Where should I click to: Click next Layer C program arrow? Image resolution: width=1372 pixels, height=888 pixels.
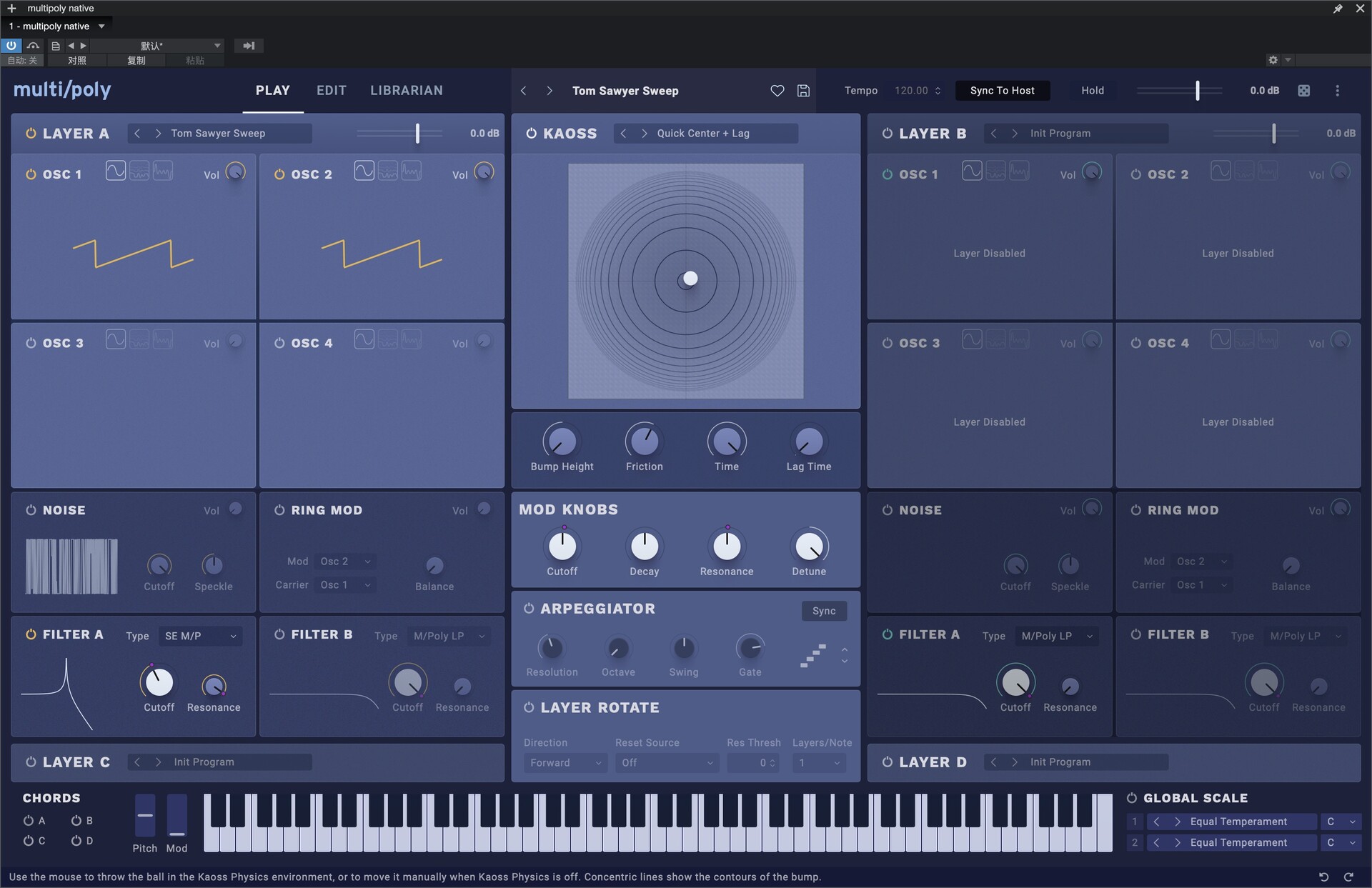158,762
